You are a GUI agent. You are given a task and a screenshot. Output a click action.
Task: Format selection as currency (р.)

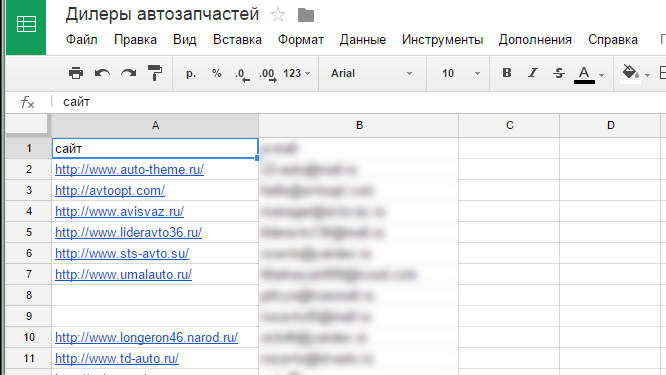coord(191,73)
